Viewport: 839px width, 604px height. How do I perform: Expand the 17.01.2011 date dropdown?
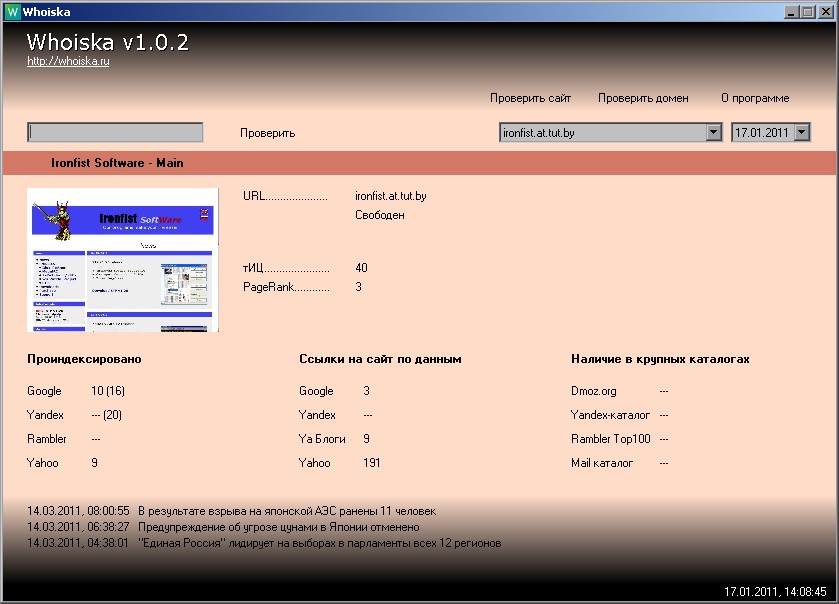802,132
